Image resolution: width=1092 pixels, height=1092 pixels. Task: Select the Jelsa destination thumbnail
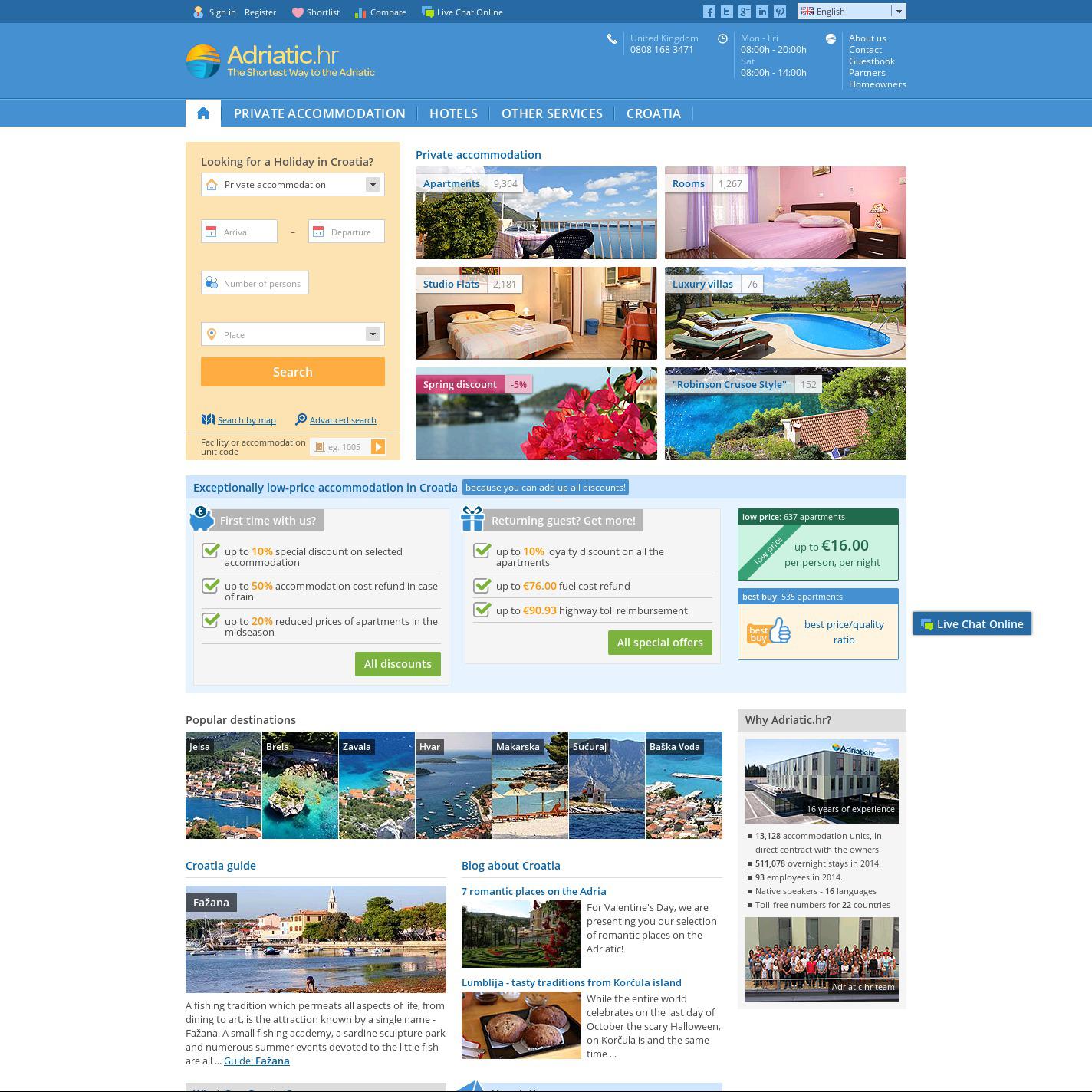pos(223,785)
